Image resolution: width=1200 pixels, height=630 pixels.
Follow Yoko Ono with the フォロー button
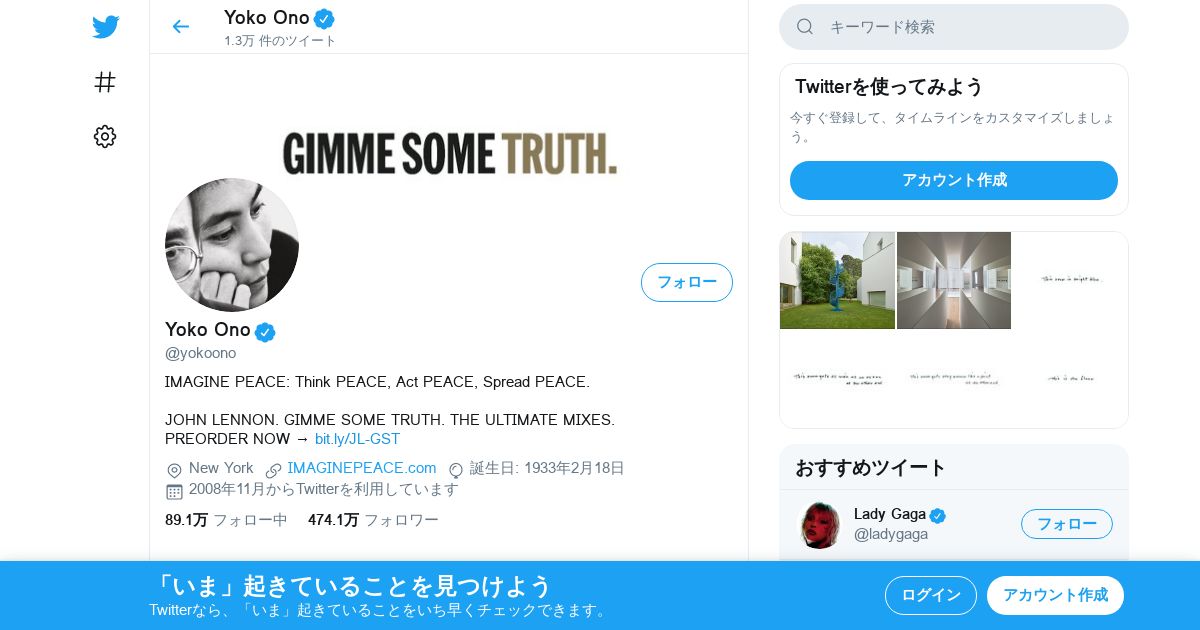[687, 282]
